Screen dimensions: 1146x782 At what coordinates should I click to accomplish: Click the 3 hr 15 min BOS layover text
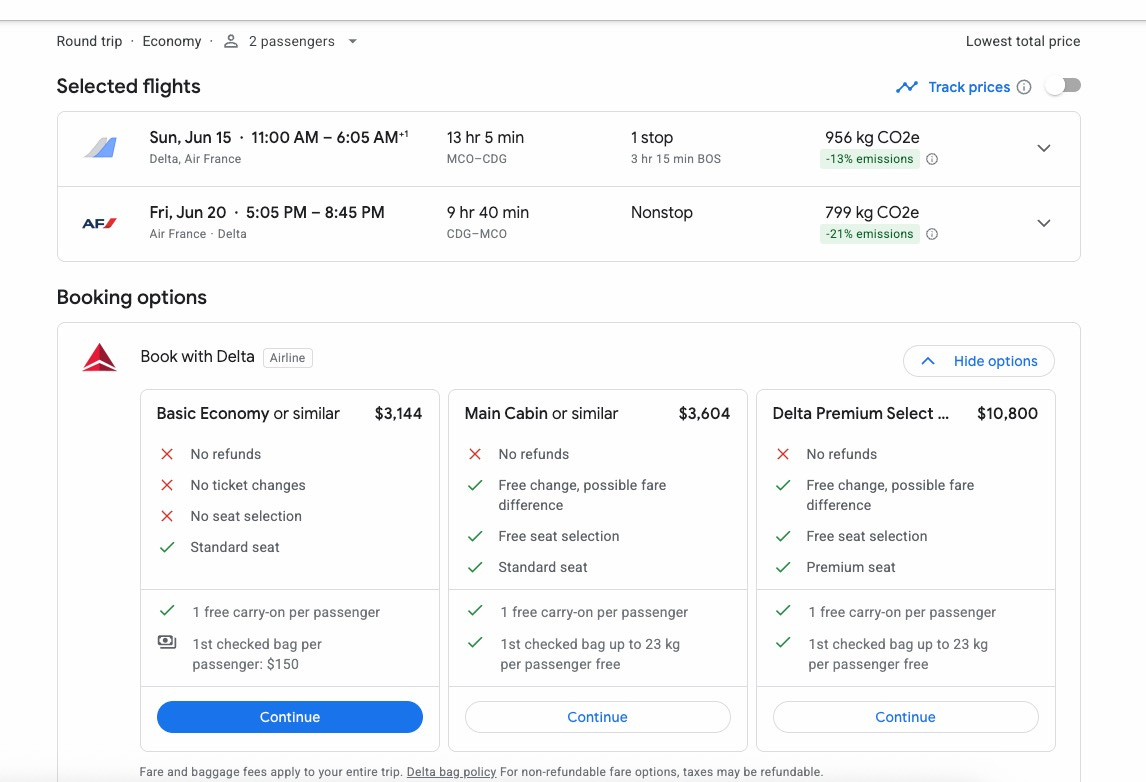[x=675, y=159]
